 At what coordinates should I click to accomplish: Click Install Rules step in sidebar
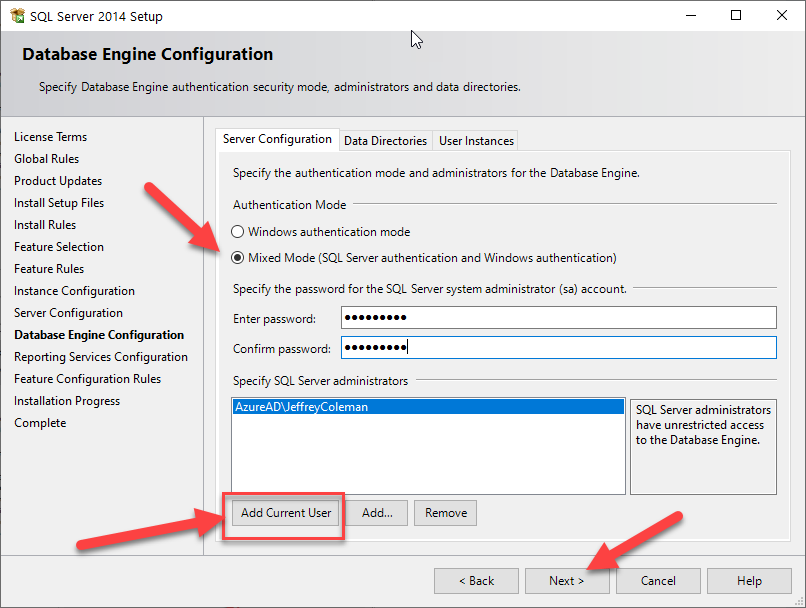pos(45,225)
